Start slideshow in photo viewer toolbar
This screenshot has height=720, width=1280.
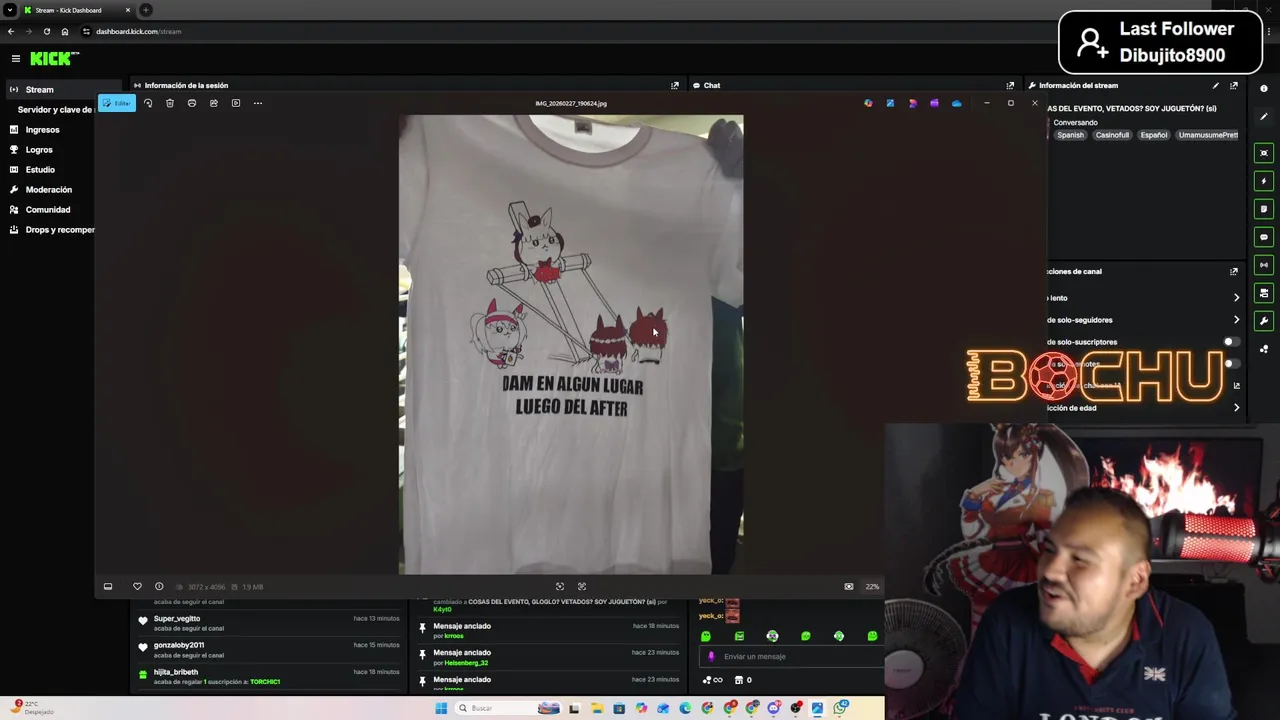click(236, 103)
